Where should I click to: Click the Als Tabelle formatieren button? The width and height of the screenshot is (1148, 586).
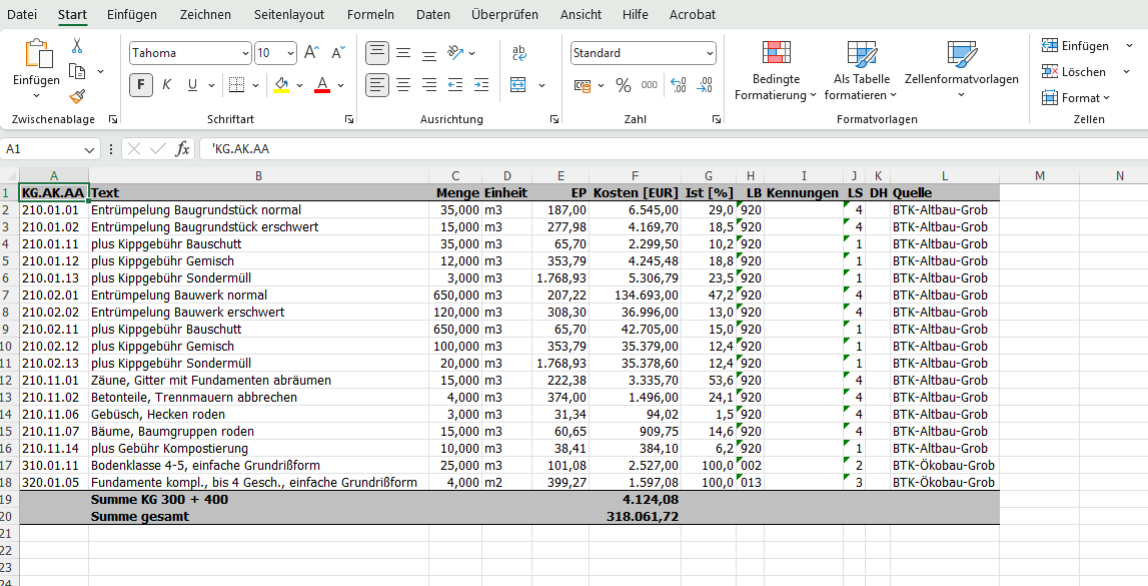[861, 72]
